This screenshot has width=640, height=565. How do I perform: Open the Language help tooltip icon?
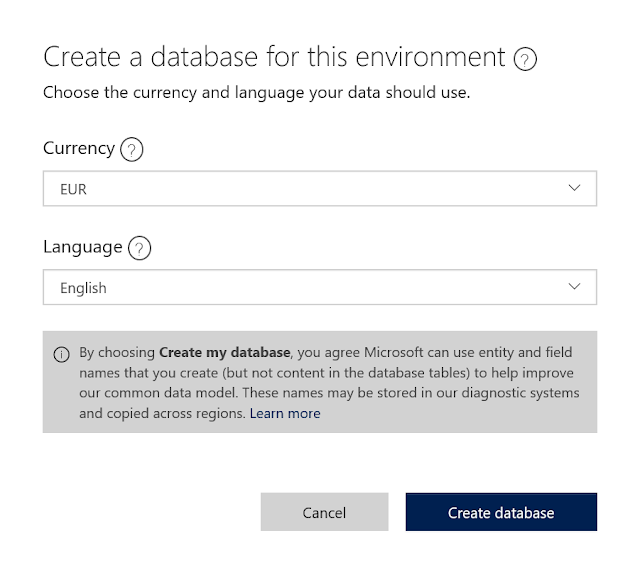(x=139, y=248)
